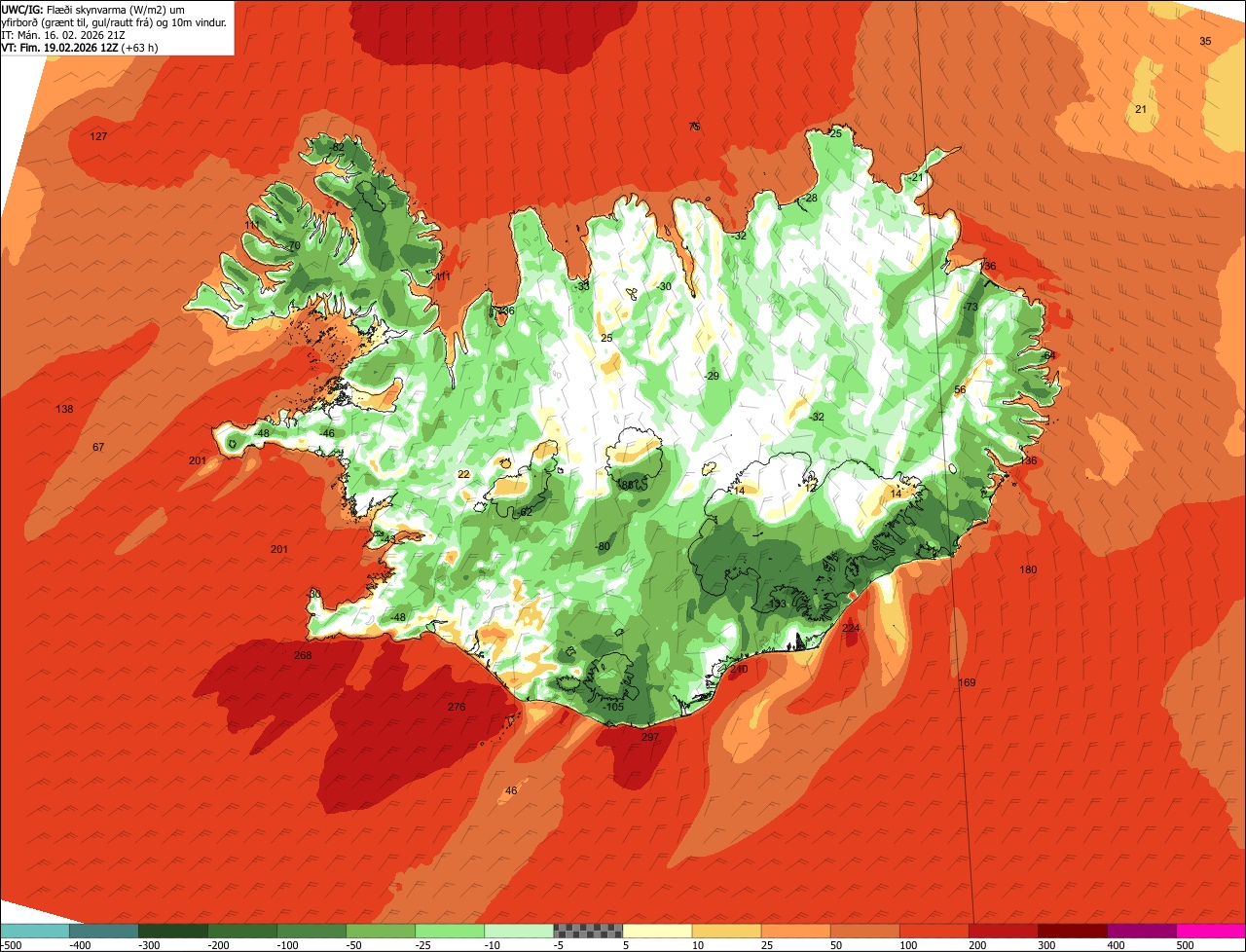Click the legend label -100
Viewport: 1246px width, 952px height.
pos(288,945)
